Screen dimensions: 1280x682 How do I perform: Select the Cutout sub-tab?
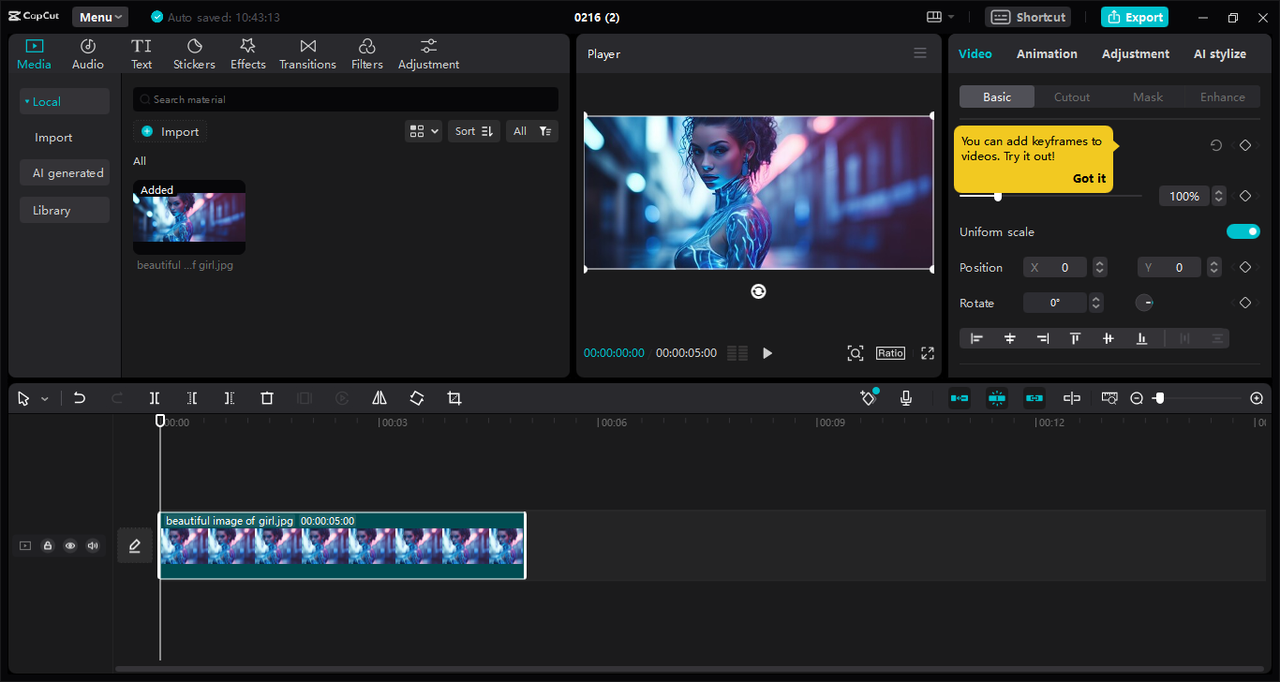point(1072,97)
